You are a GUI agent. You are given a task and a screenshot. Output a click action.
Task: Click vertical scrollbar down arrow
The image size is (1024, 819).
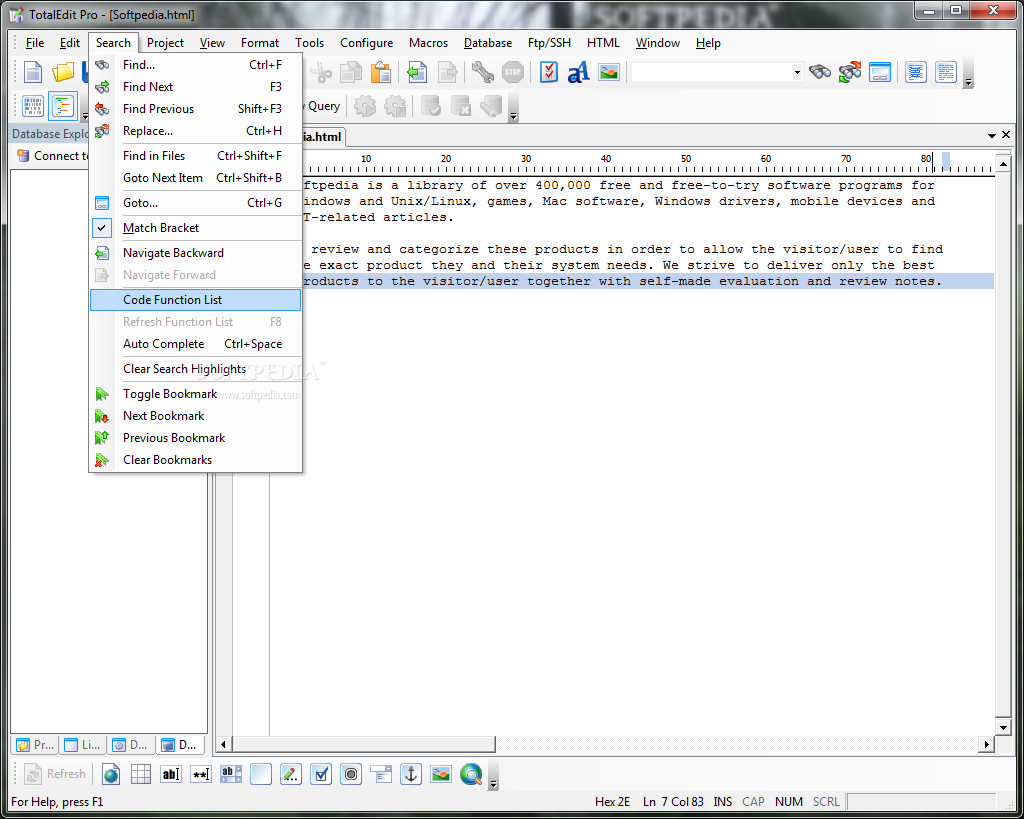point(1003,727)
